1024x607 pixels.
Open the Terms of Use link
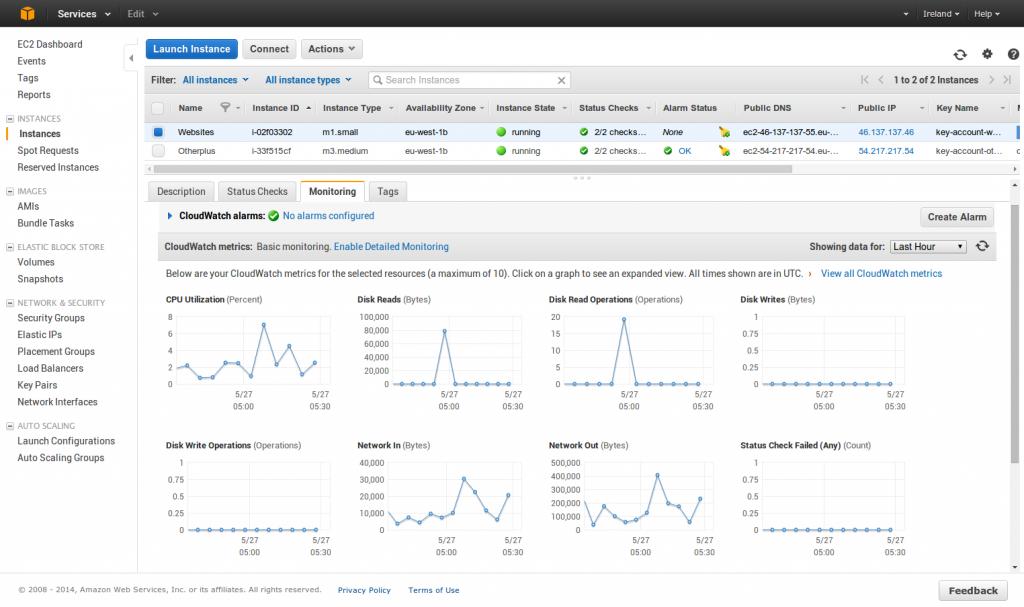click(434, 590)
